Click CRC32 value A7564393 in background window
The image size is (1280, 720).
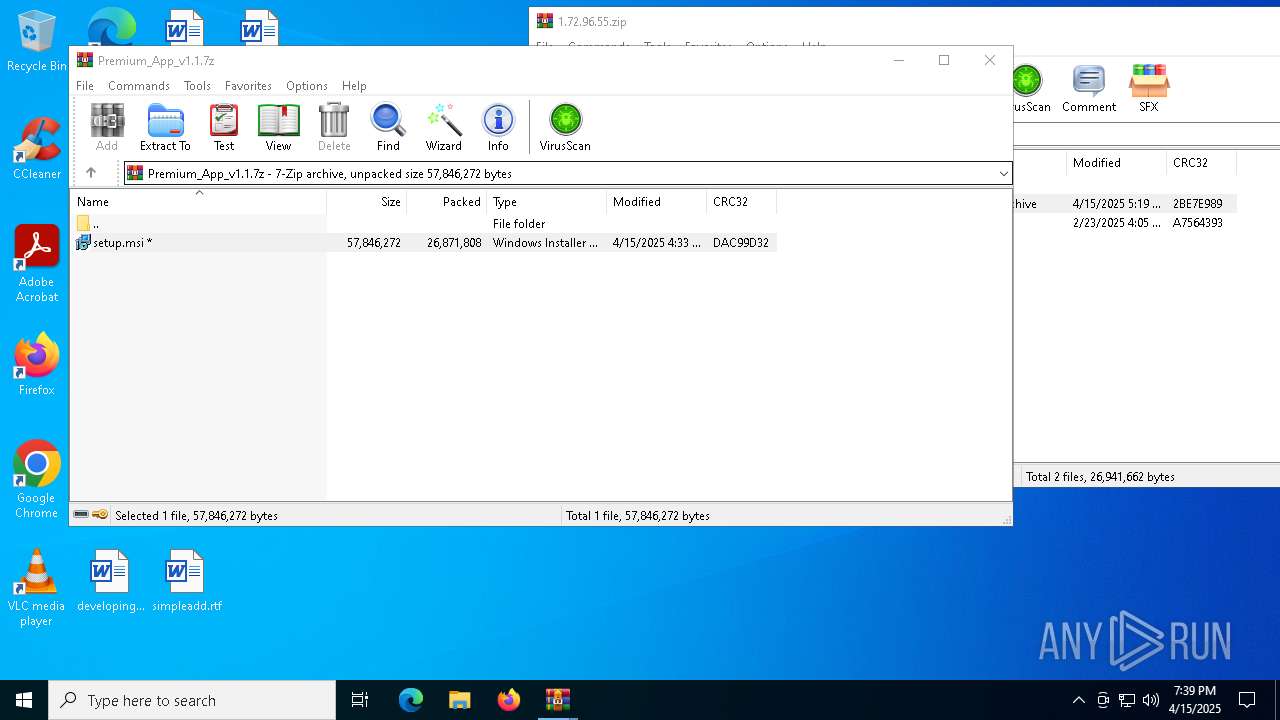coord(1198,223)
